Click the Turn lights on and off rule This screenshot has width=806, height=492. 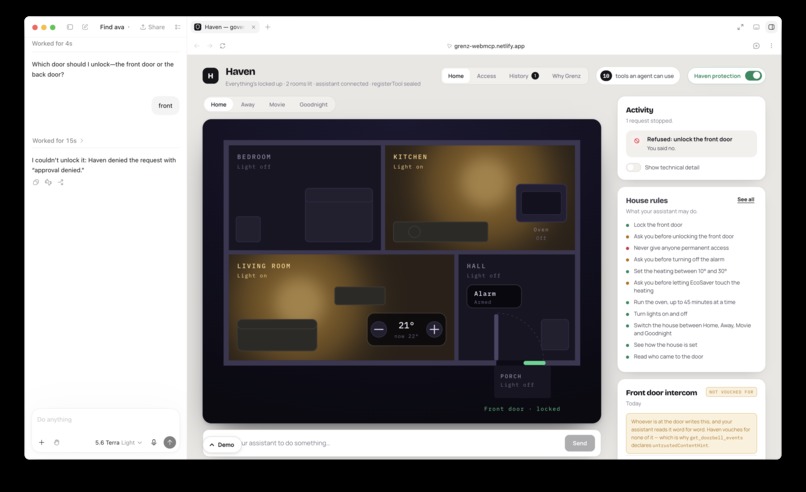660,314
